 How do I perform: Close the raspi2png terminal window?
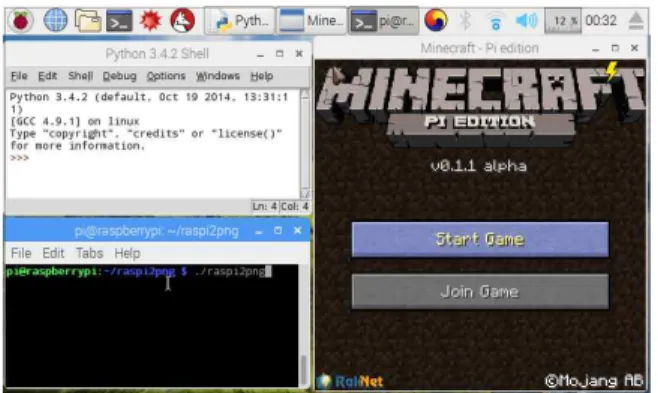click(x=298, y=231)
